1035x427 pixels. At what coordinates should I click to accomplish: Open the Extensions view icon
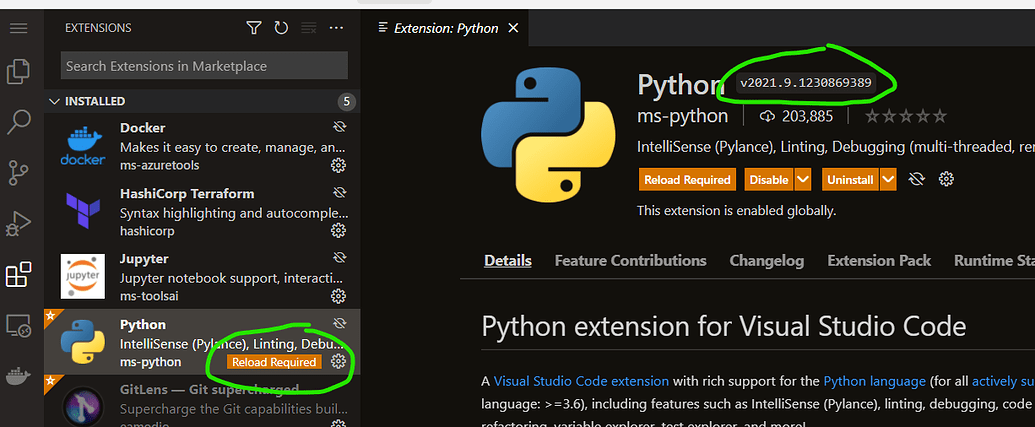(18, 275)
